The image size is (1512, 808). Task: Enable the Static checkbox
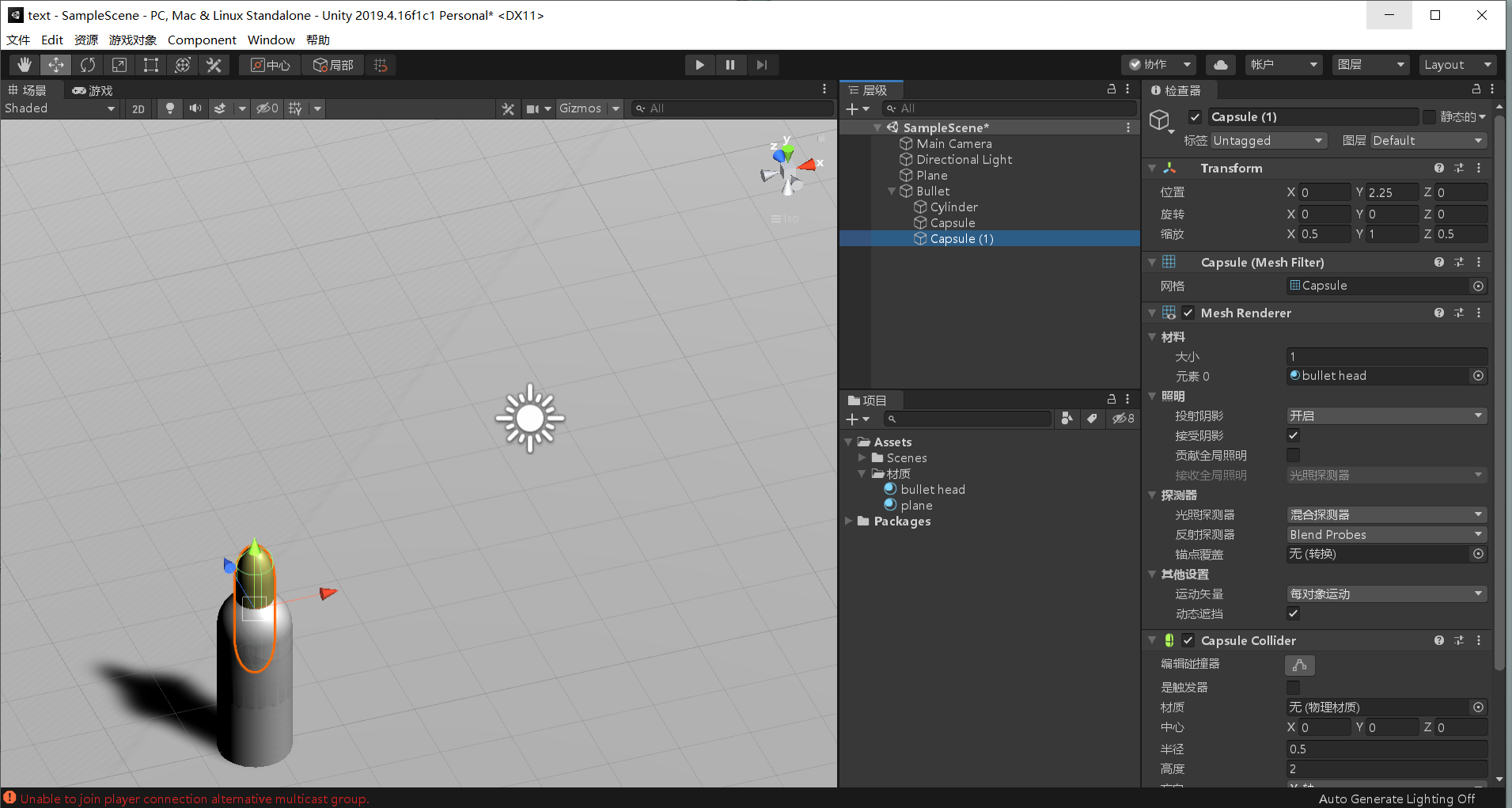click(x=1429, y=117)
